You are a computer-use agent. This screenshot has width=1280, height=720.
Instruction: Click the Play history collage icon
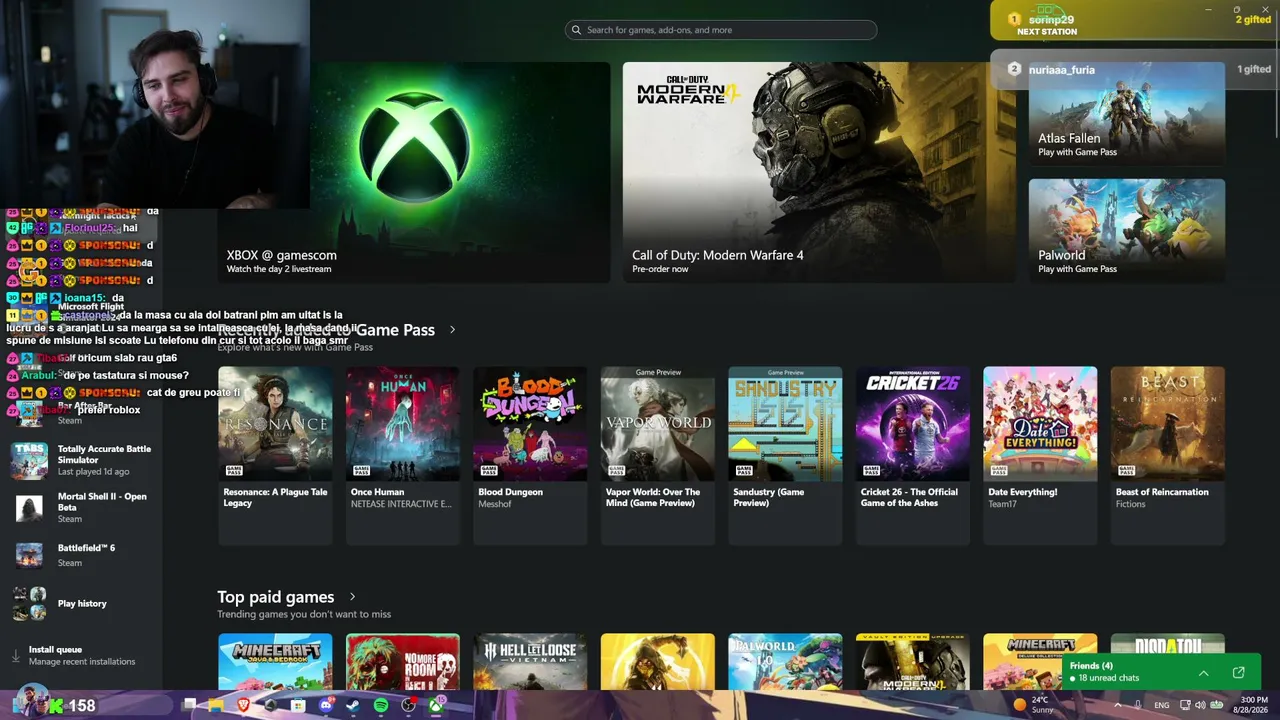pos(29,603)
